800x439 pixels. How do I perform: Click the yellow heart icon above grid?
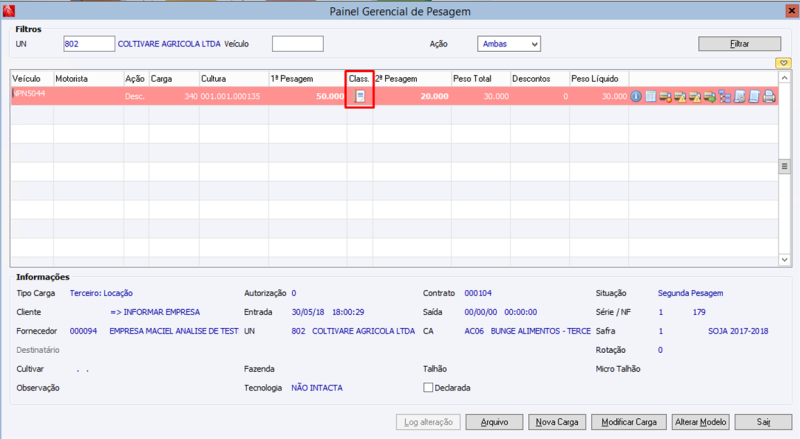pos(784,63)
